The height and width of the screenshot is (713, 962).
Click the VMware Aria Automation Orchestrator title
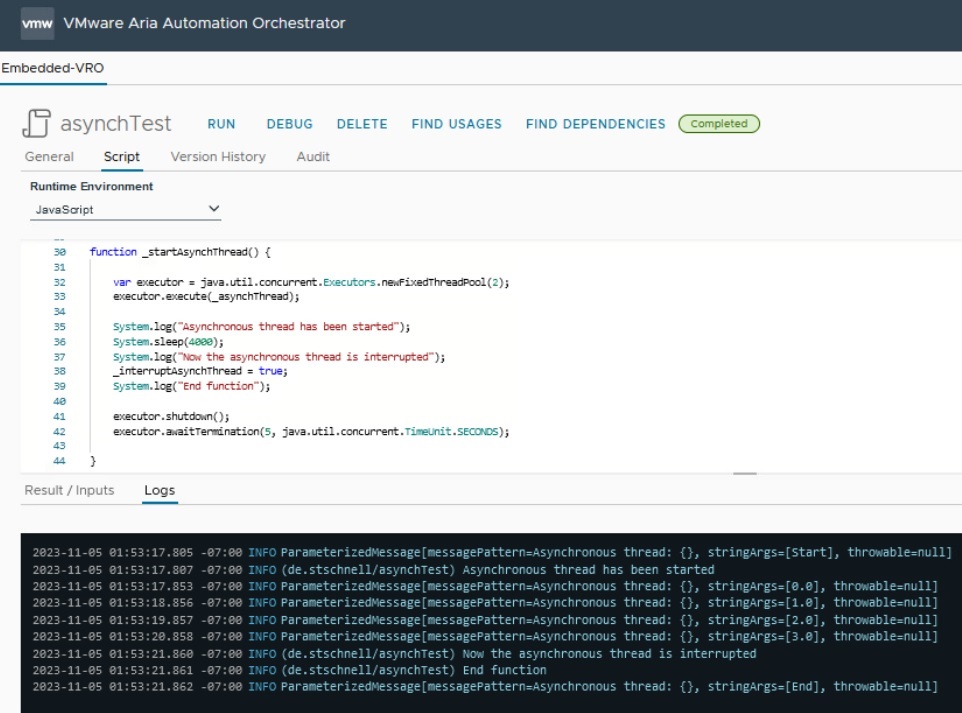[x=204, y=23]
